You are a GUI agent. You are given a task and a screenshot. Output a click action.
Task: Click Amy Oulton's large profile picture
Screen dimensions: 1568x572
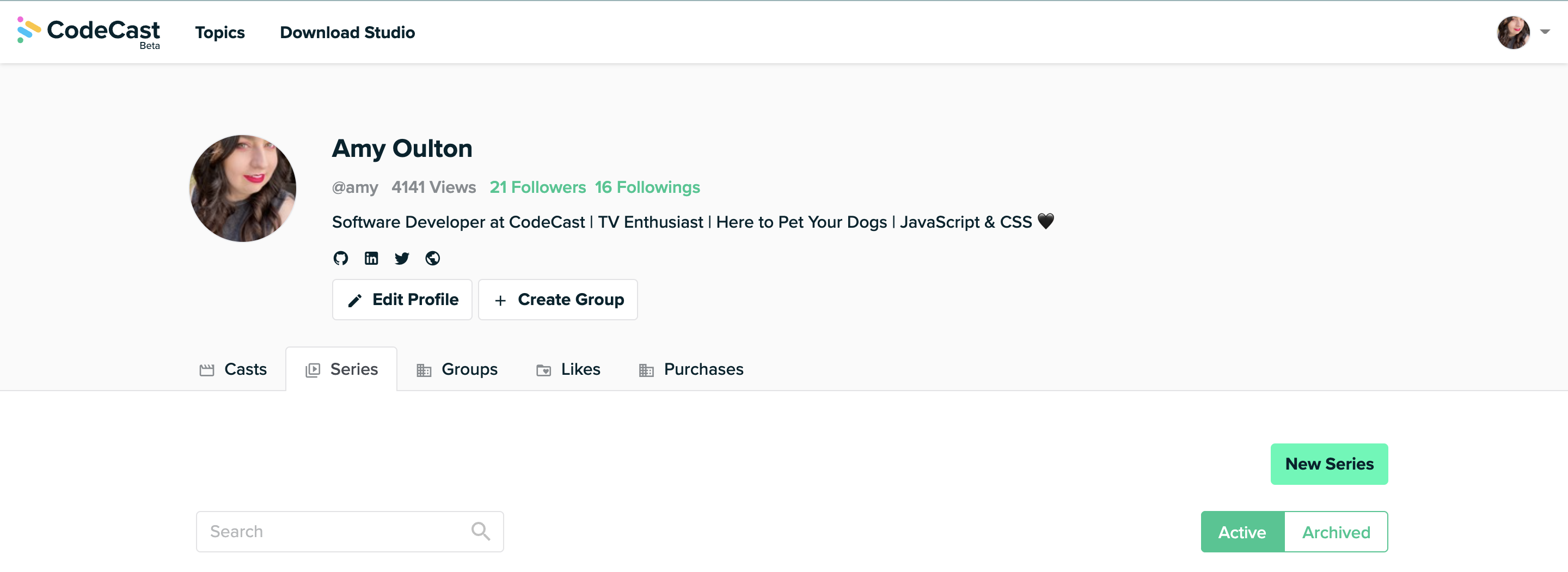click(x=243, y=188)
